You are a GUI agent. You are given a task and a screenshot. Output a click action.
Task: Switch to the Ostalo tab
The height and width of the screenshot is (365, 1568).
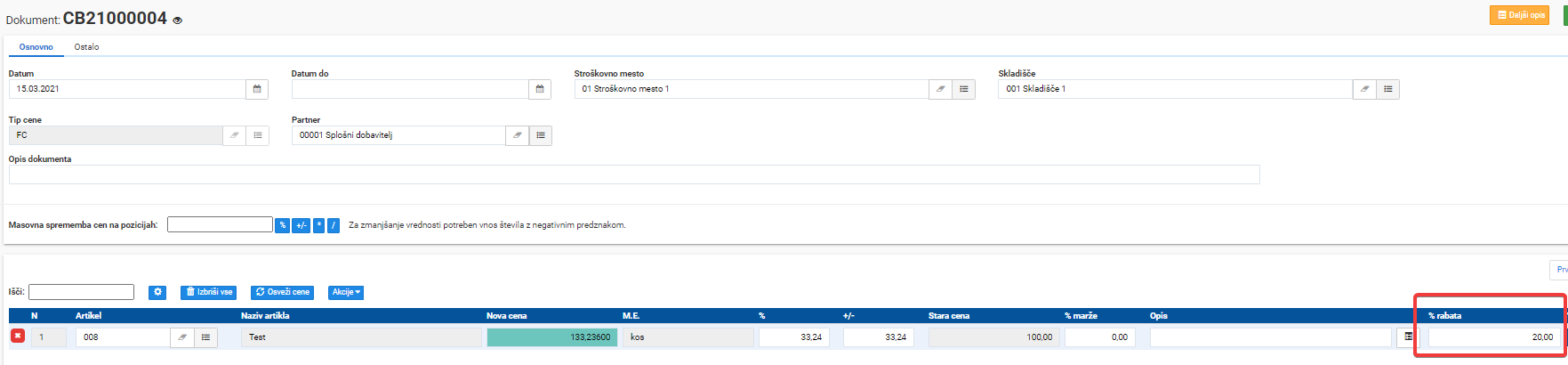(x=86, y=47)
